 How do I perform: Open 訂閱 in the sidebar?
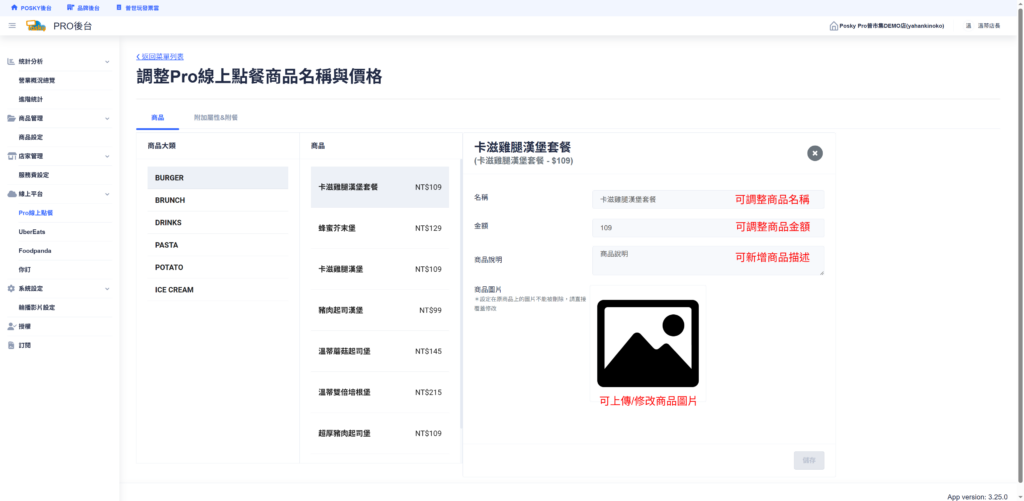[24, 345]
